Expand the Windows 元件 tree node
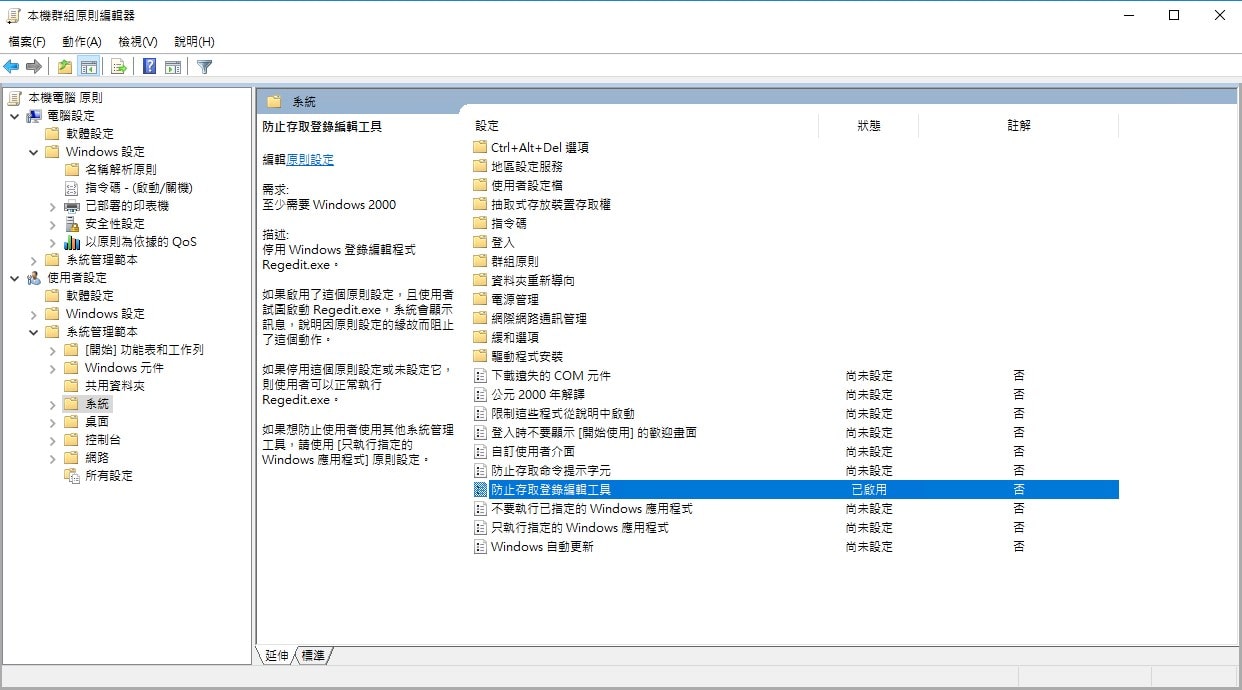1242x690 pixels. coord(52,368)
